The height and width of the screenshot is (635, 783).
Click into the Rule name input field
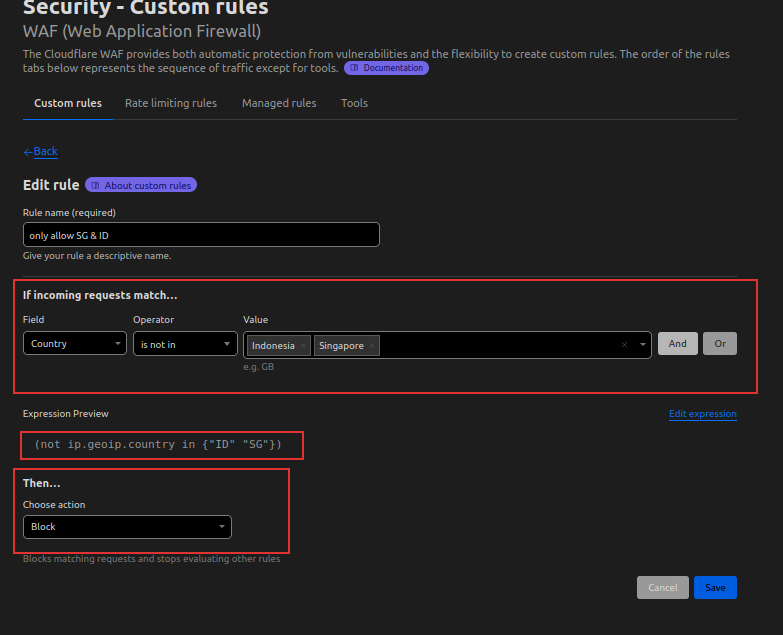click(x=201, y=235)
